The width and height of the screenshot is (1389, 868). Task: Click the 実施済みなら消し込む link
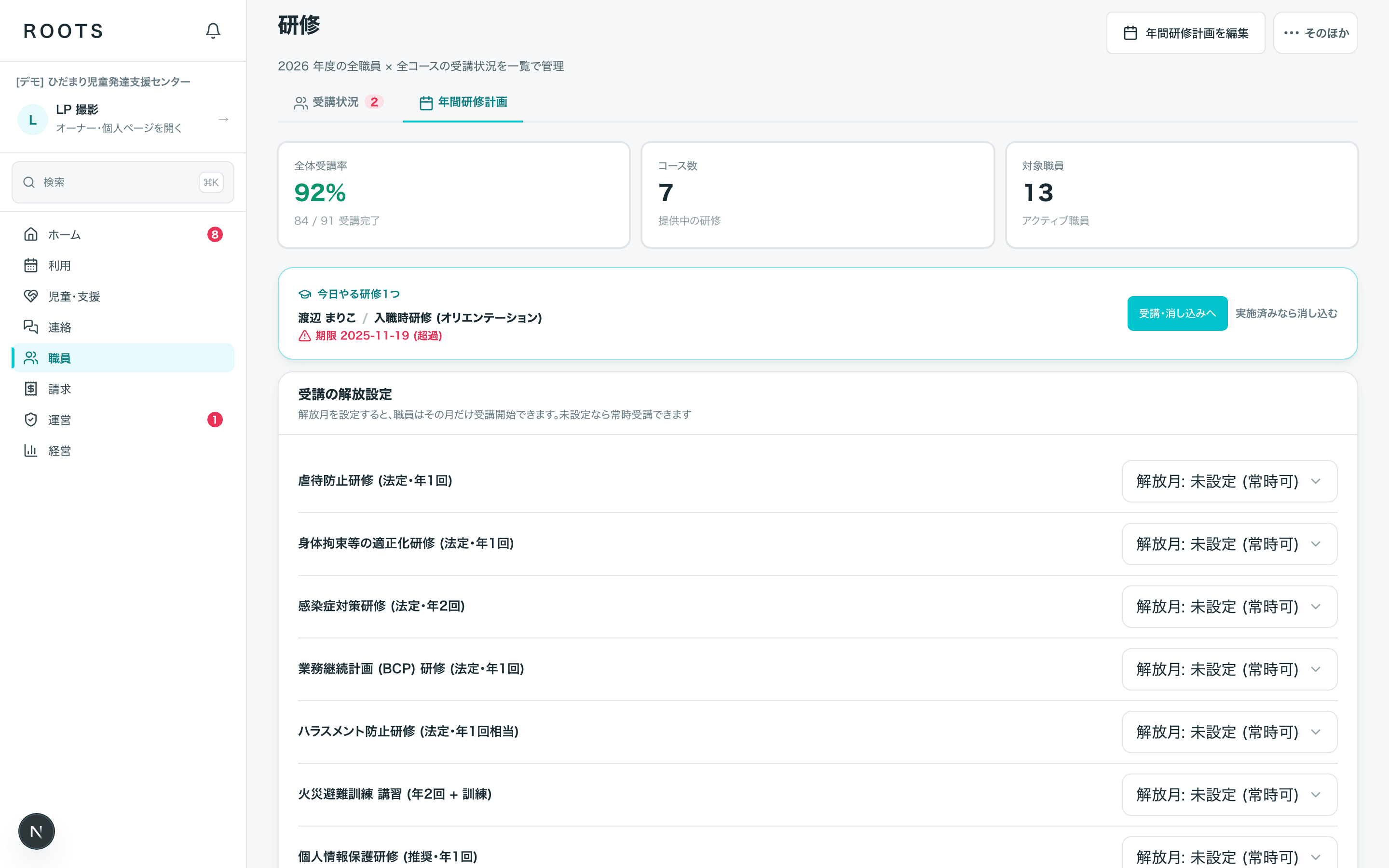pyautogui.click(x=1286, y=313)
